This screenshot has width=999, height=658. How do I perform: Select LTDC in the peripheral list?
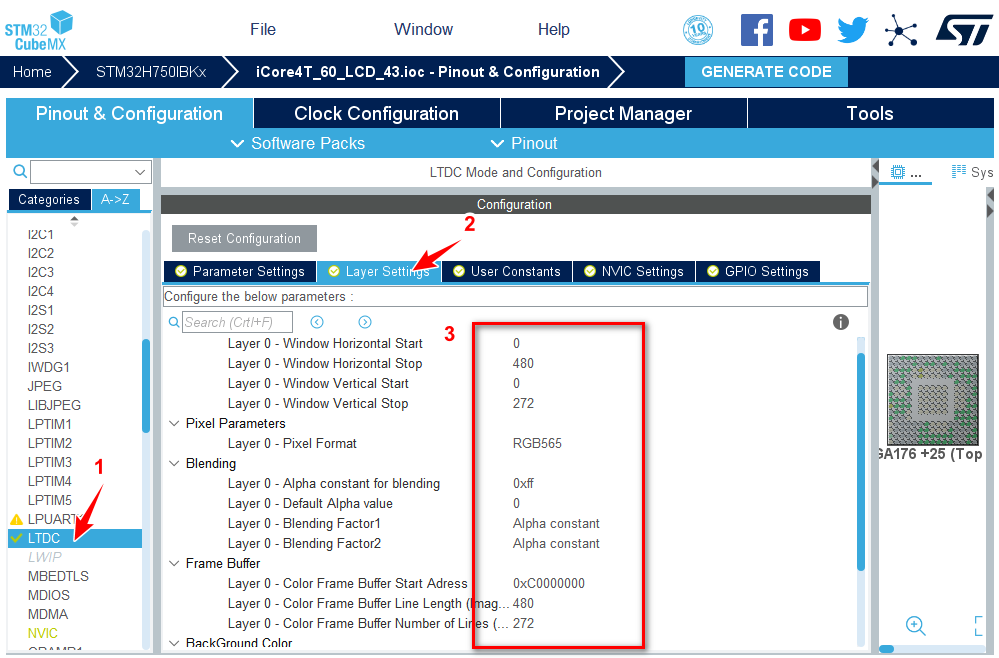(44, 538)
